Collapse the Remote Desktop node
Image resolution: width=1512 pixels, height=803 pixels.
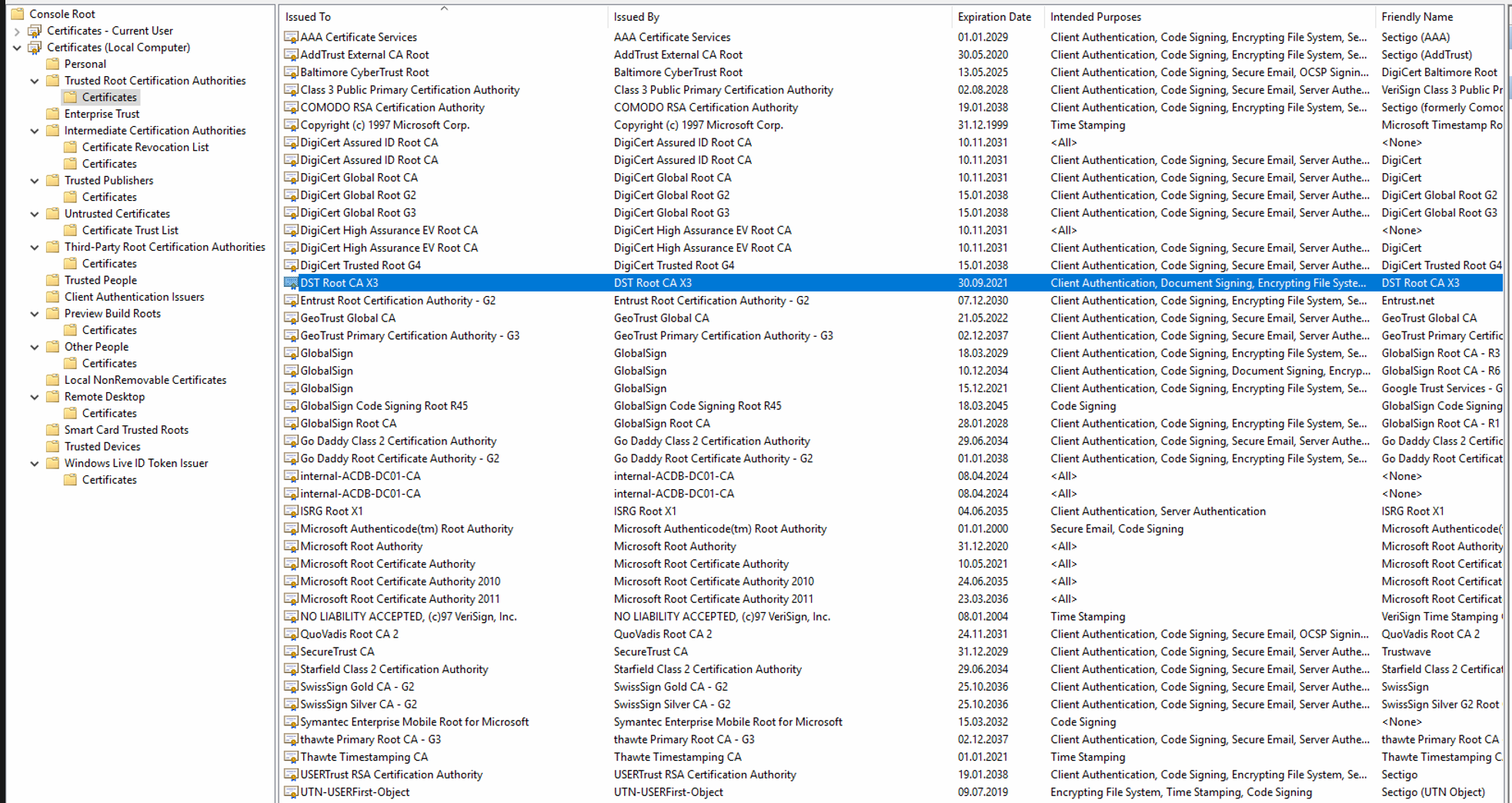click(35, 397)
